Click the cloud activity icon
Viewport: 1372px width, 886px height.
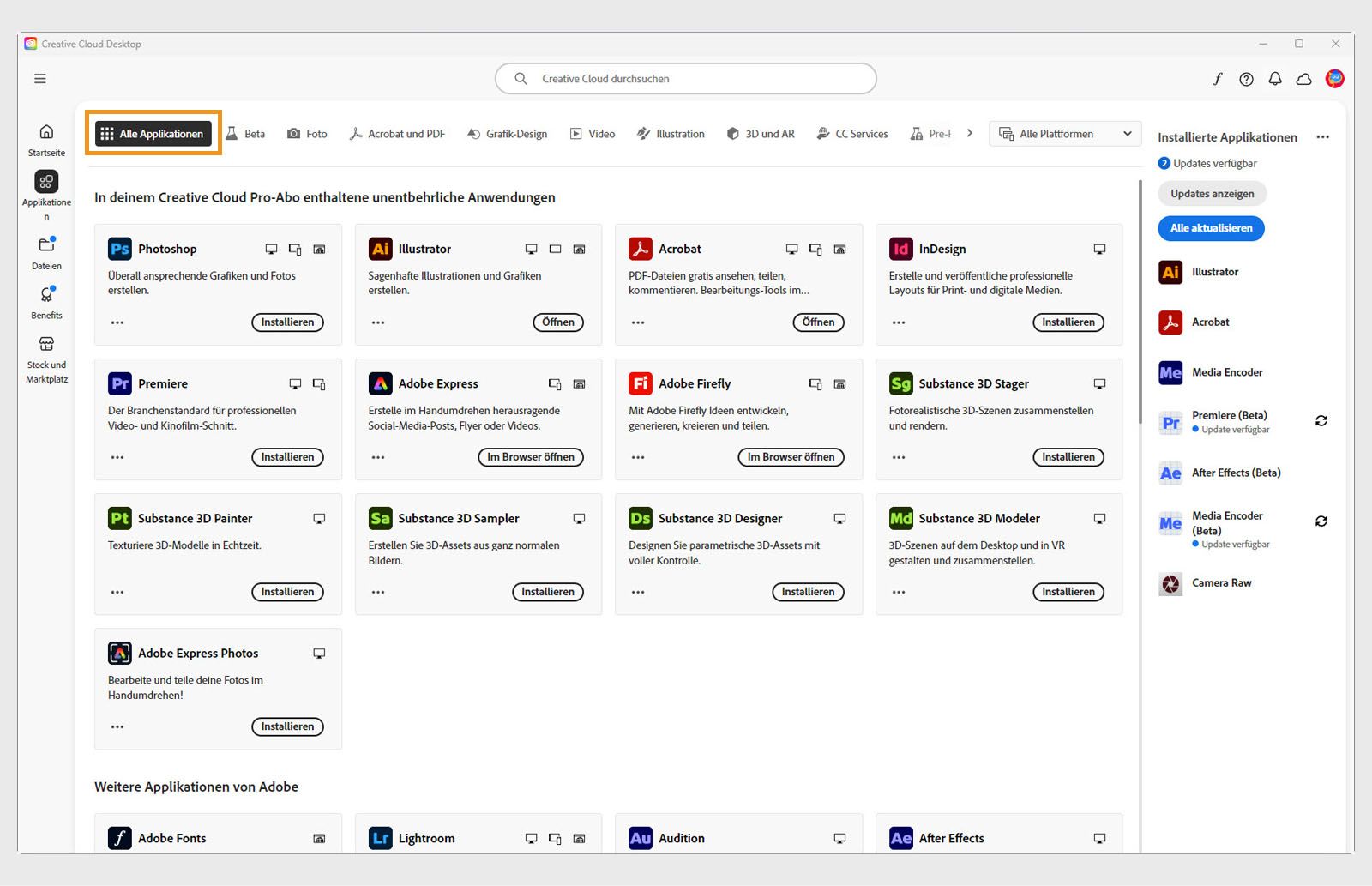tap(1303, 78)
